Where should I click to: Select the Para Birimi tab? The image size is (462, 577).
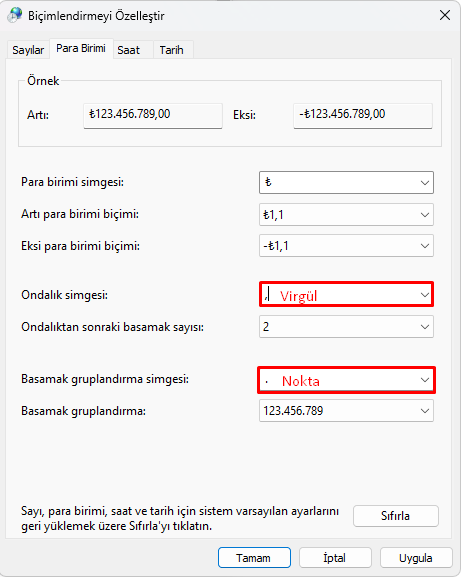click(81, 48)
